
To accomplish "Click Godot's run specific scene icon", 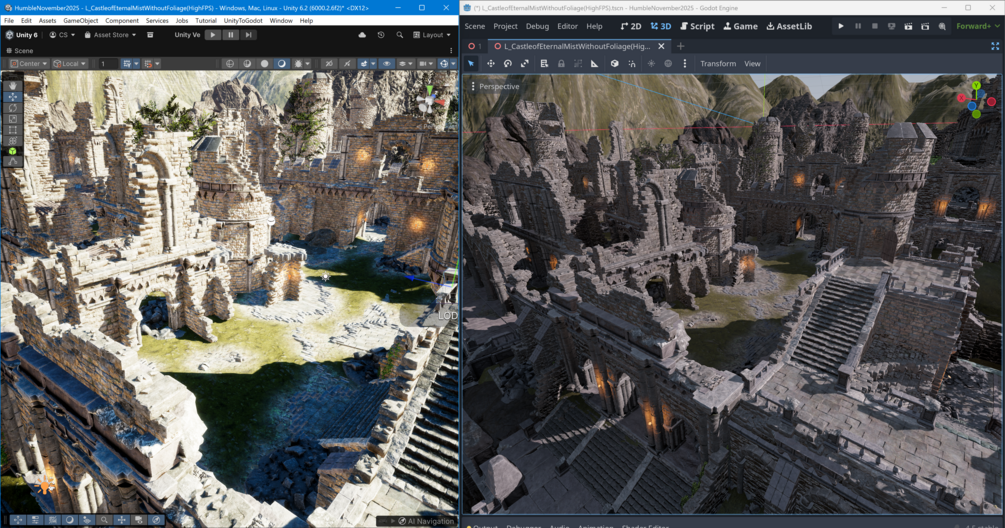I will (925, 26).
